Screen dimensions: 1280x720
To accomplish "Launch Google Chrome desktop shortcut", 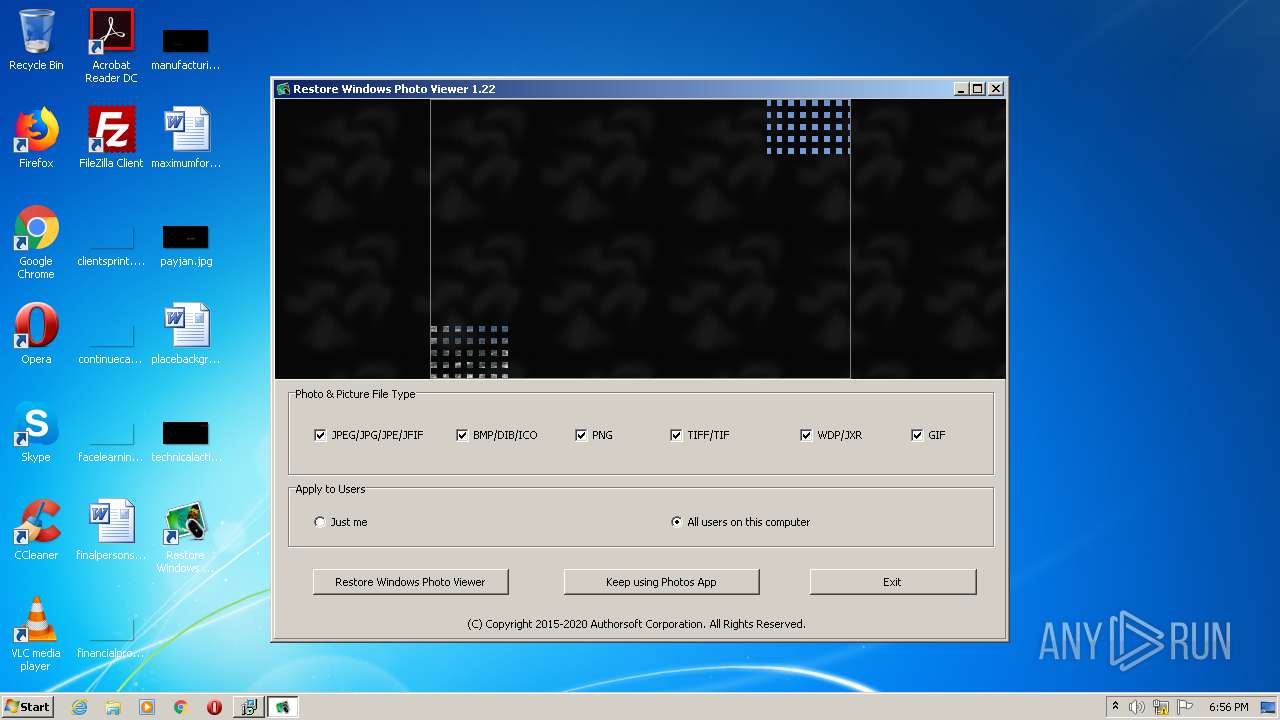I will pyautogui.click(x=36, y=243).
